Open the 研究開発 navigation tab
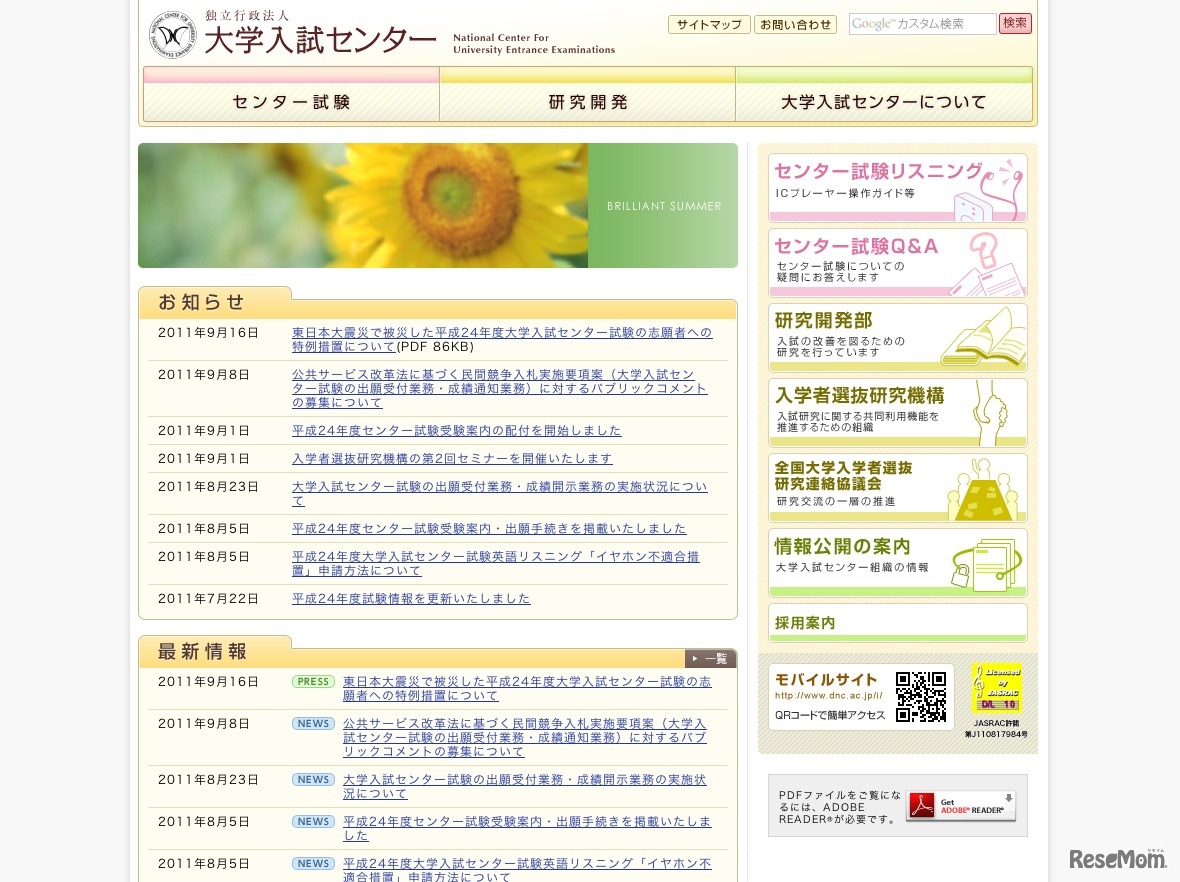This screenshot has width=1180, height=882. click(x=586, y=101)
